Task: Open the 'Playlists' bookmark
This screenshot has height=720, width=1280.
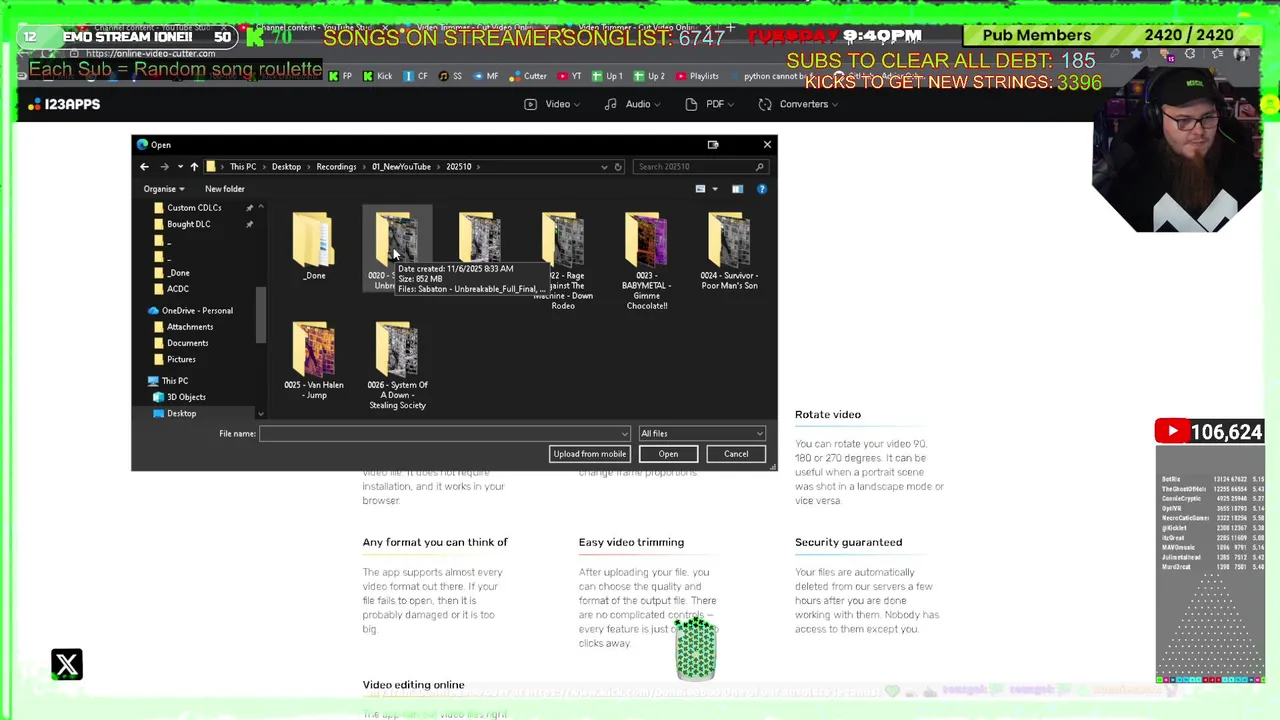Action: click(697, 76)
